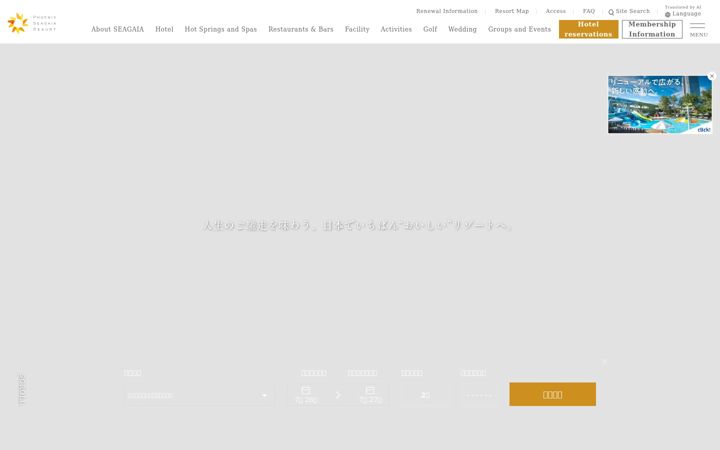Click the Phoenix Seagaia Resort logo
The height and width of the screenshot is (450, 720).
[32, 23]
